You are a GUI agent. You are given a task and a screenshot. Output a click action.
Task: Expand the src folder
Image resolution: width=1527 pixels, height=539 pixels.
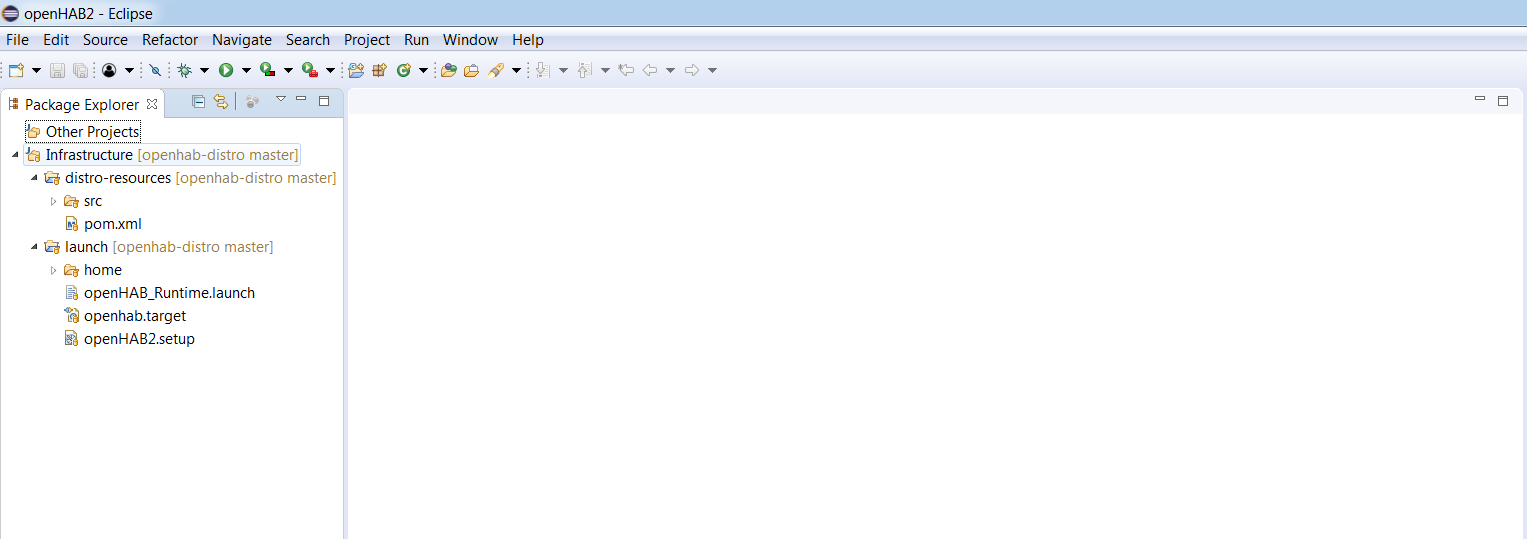coord(54,201)
